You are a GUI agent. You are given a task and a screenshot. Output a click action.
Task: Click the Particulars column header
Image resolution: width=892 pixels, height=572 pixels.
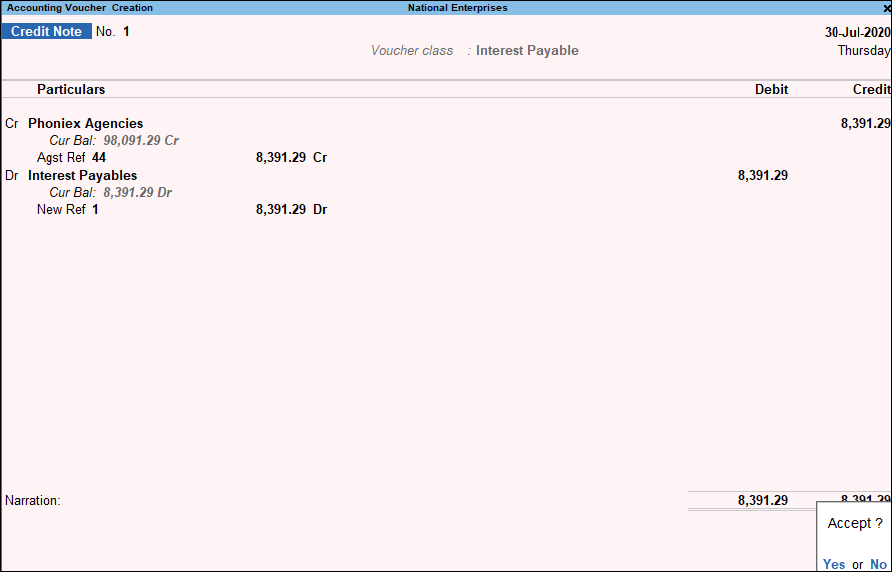[x=71, y=89]
